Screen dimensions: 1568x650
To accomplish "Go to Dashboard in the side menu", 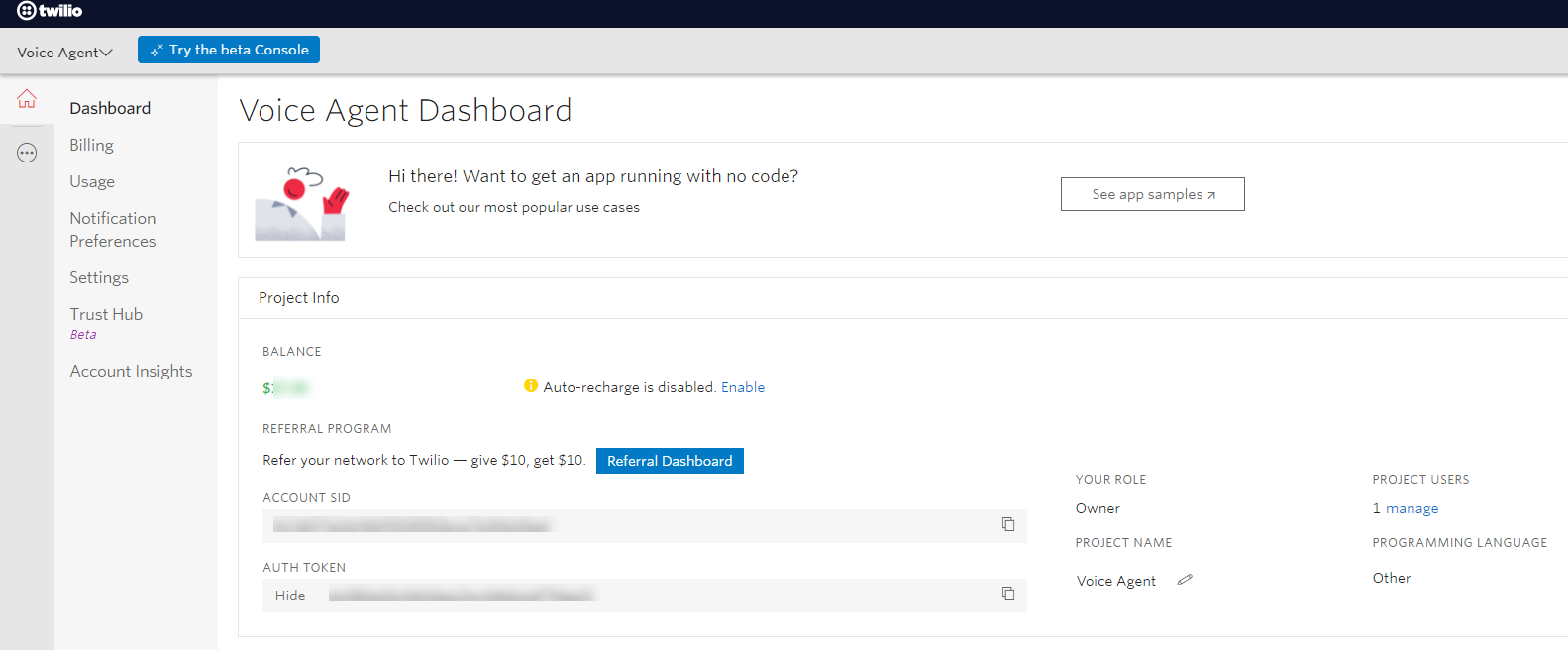I will 110,108.
